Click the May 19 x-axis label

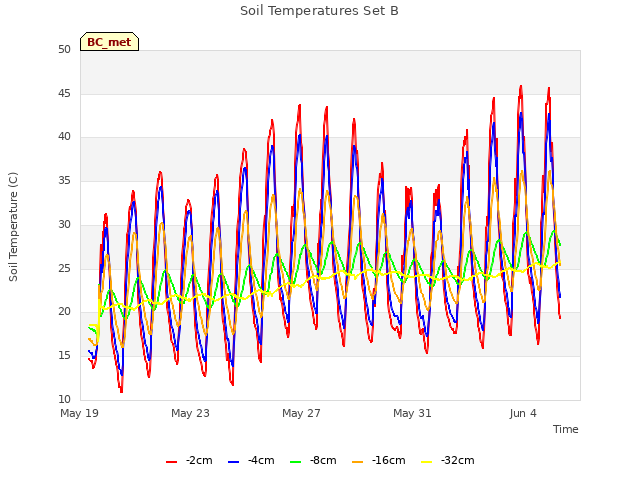click(80, 413)
